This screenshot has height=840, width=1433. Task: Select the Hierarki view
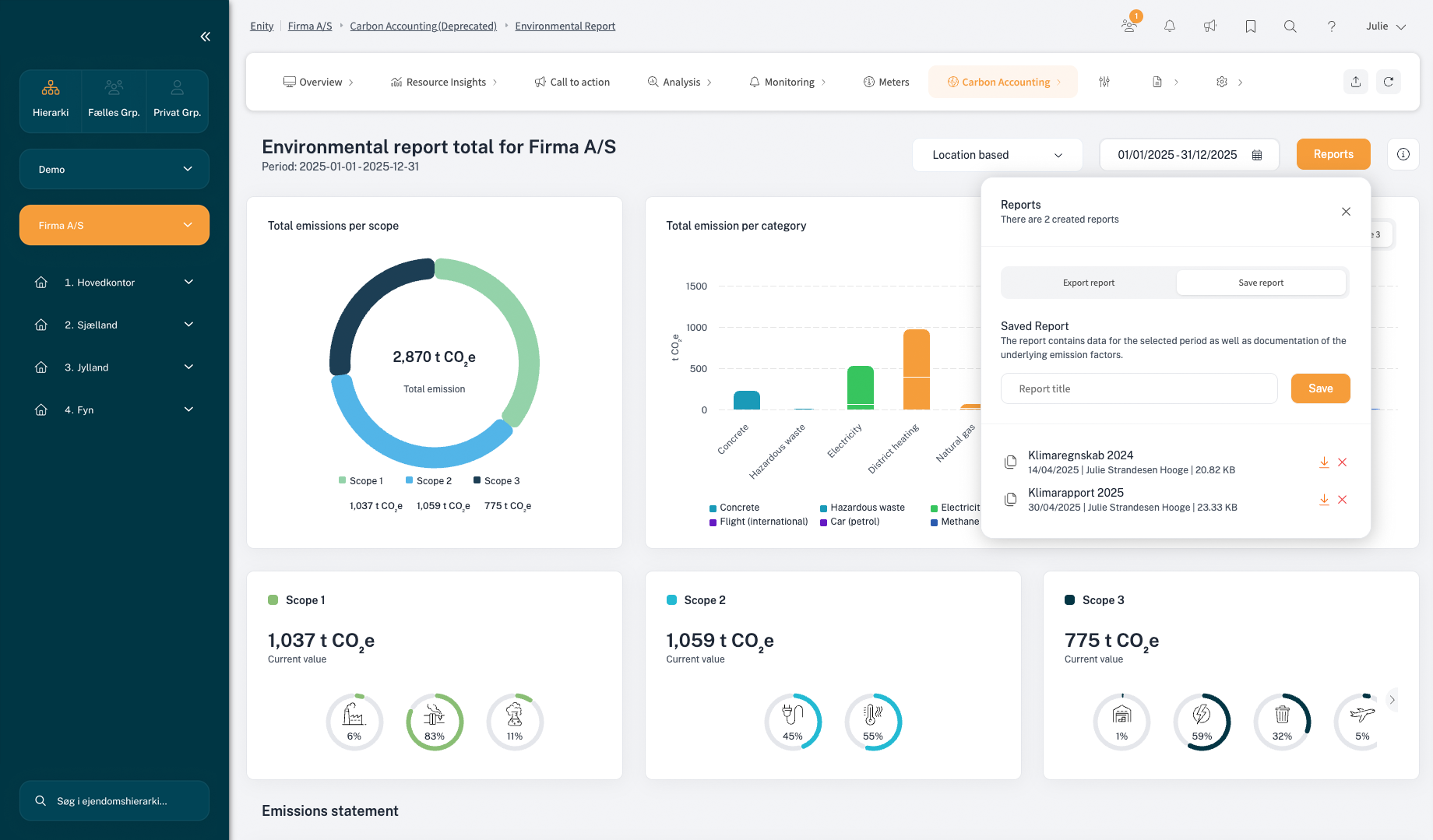51,101
